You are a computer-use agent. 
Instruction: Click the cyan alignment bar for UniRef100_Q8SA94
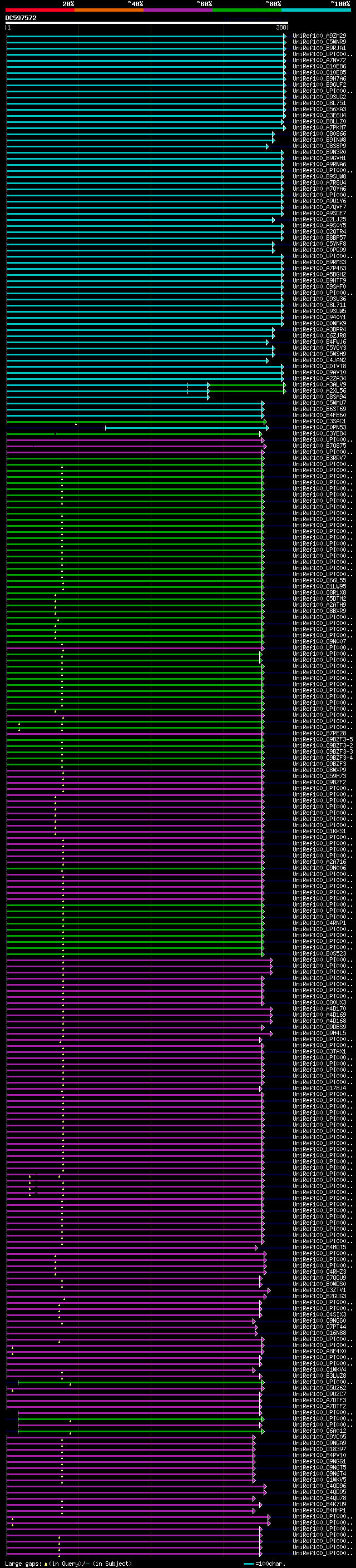tap(108, 397)
